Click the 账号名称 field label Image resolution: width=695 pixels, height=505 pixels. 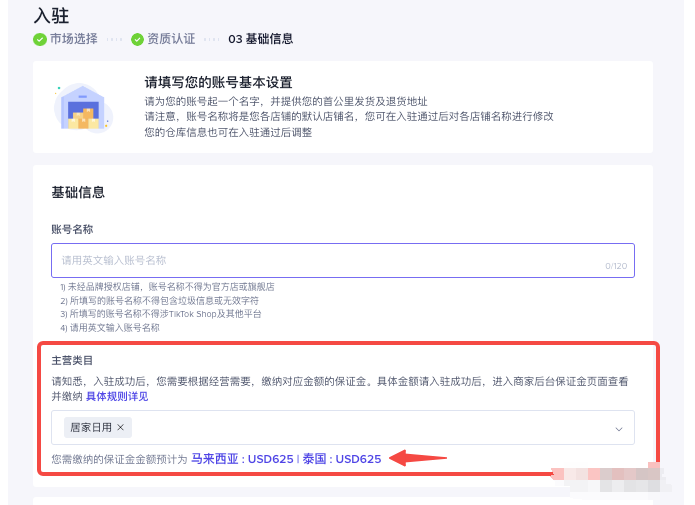click(x=72, y=229)
